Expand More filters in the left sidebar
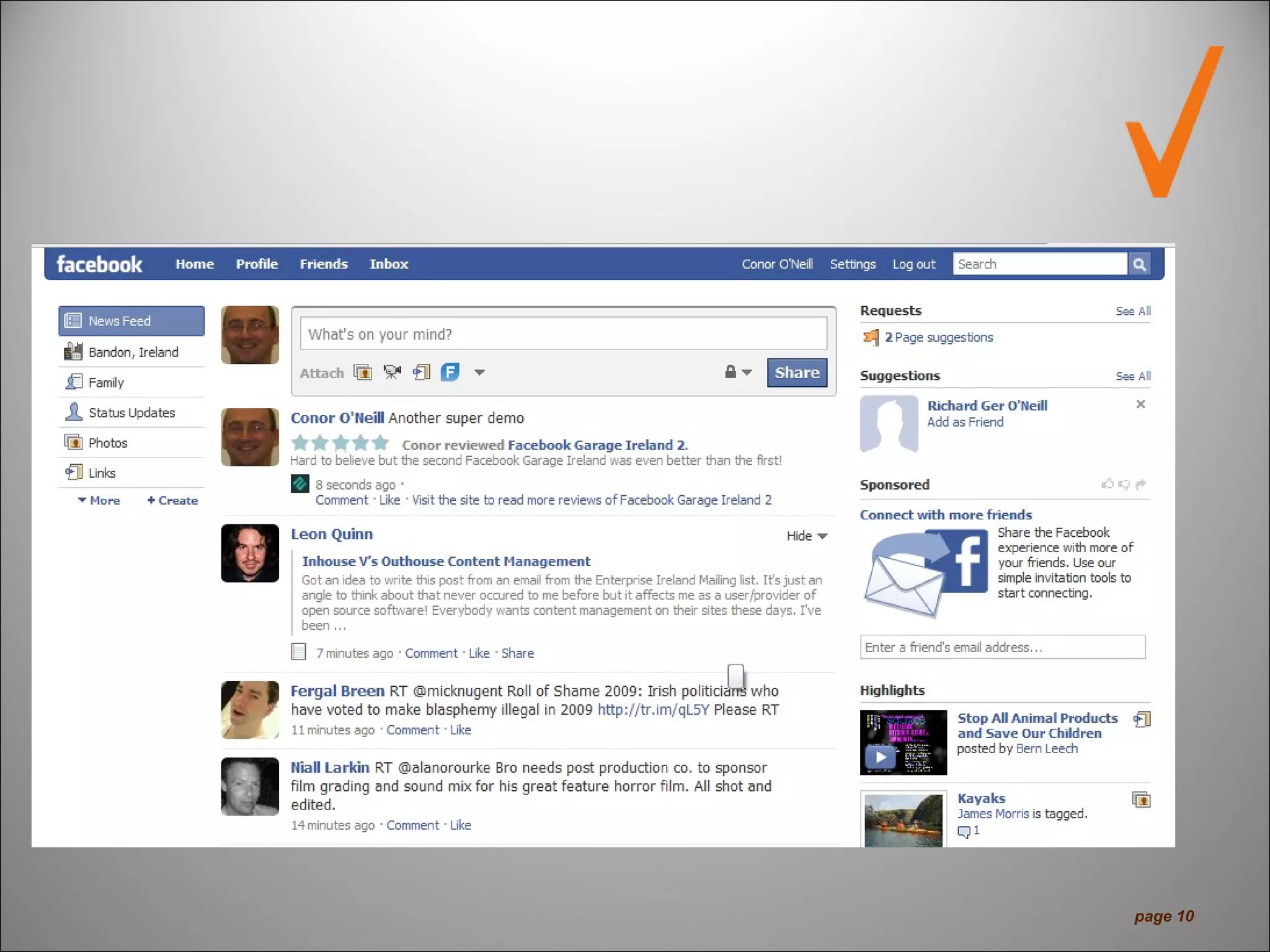The width and height of the screenshot is (1270, 952). pyautogui.click(x=99, y=501)
